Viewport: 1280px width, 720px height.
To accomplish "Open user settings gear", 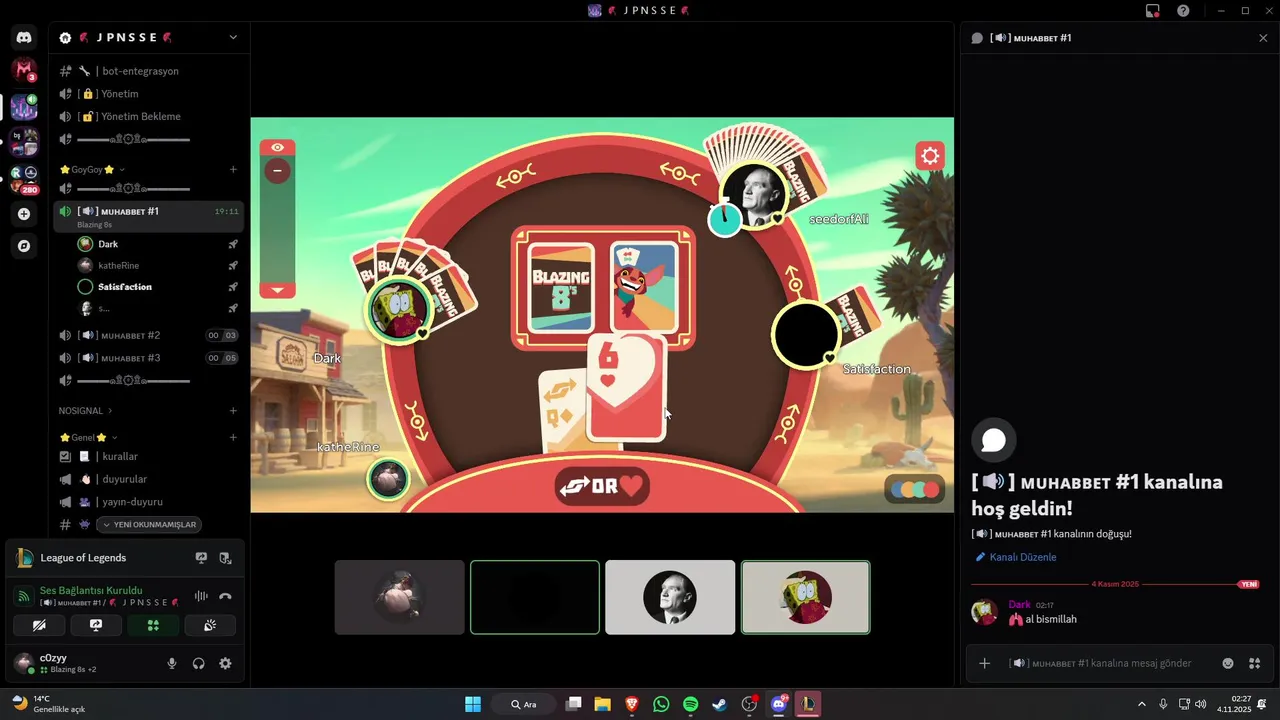I will tap(225, 663).
